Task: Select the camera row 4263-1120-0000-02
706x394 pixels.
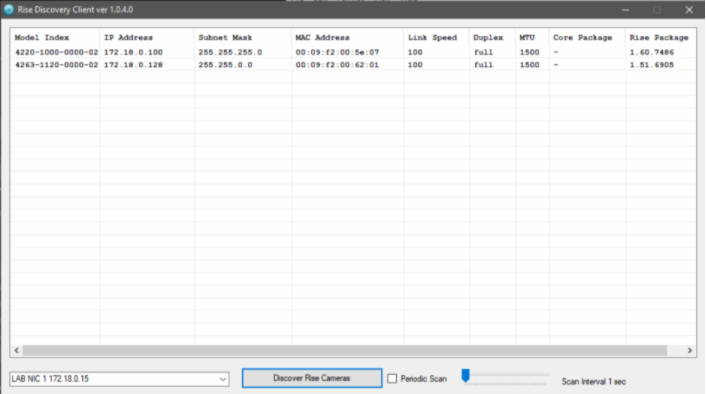Action: coord(353,65)
